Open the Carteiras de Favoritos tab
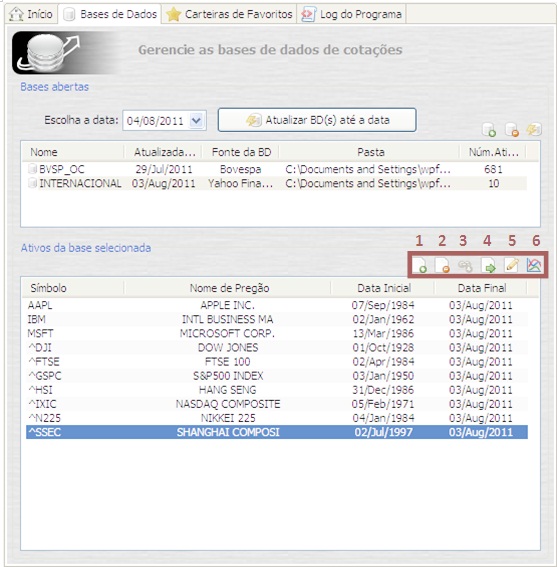Viewport: 557px width, 567px height. pos(229,14)
